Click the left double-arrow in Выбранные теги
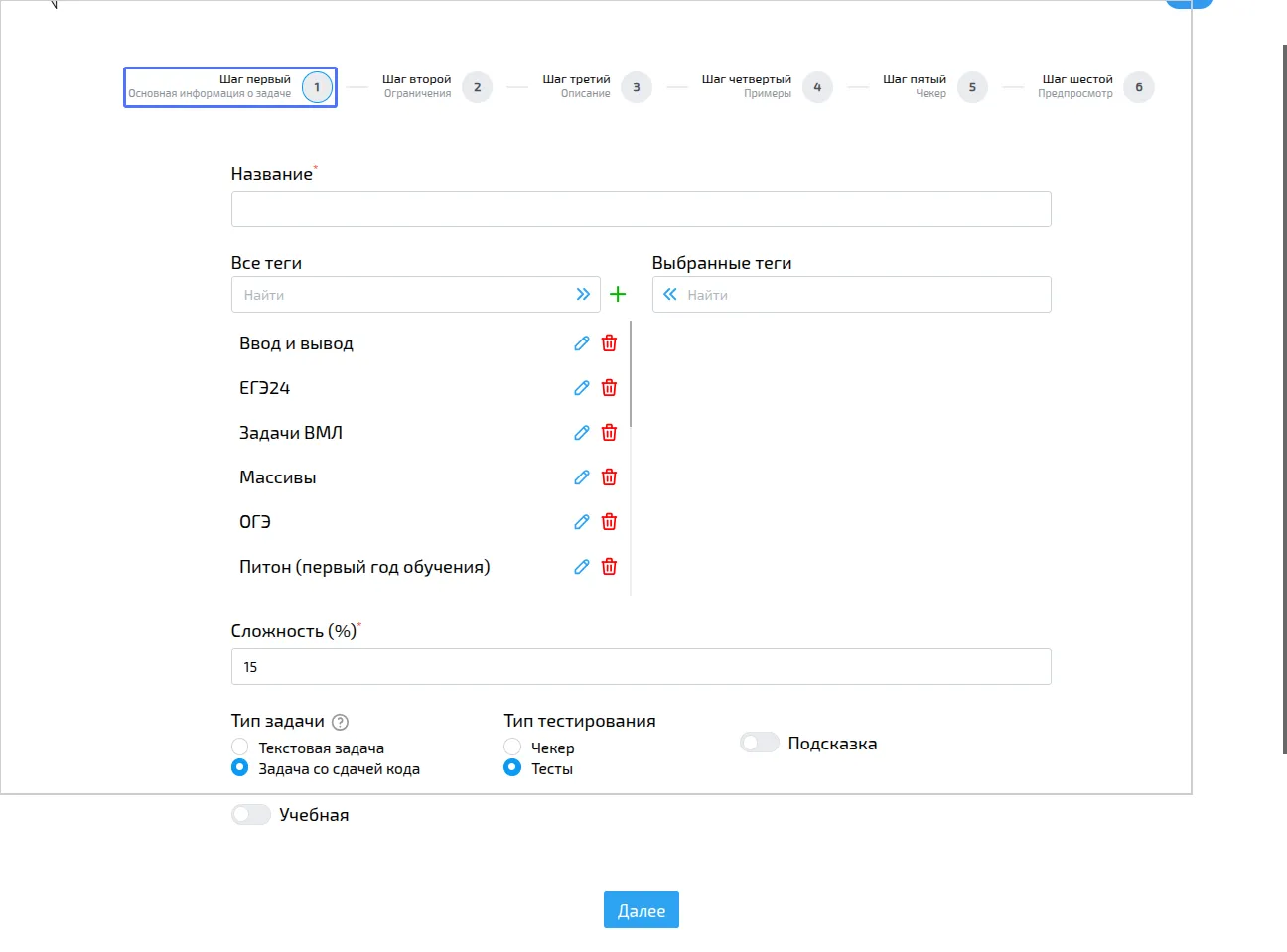Viewport: 1287px width, 952px height. pos(671,293)
